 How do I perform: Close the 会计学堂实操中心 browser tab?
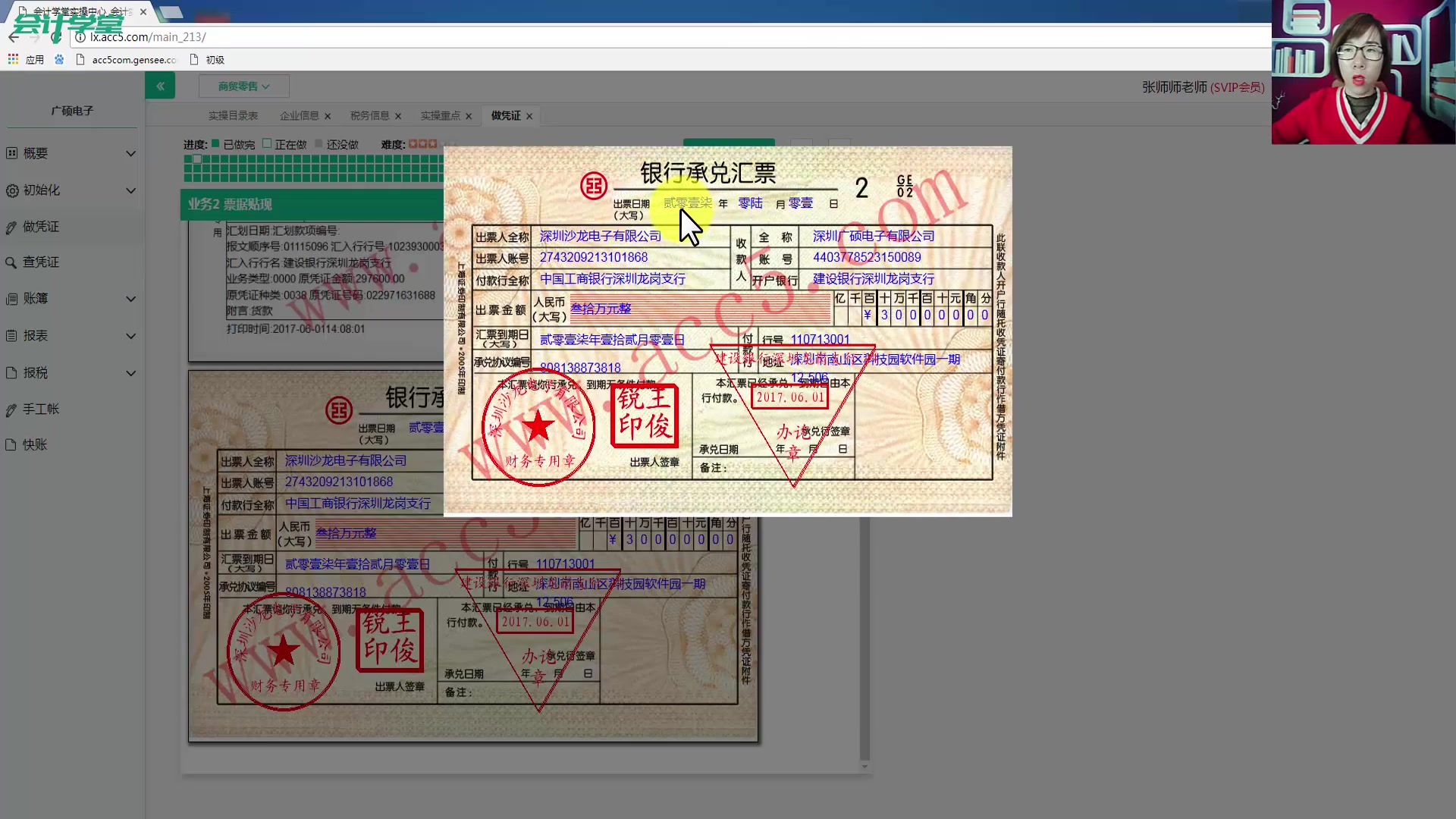click(143, 11)
